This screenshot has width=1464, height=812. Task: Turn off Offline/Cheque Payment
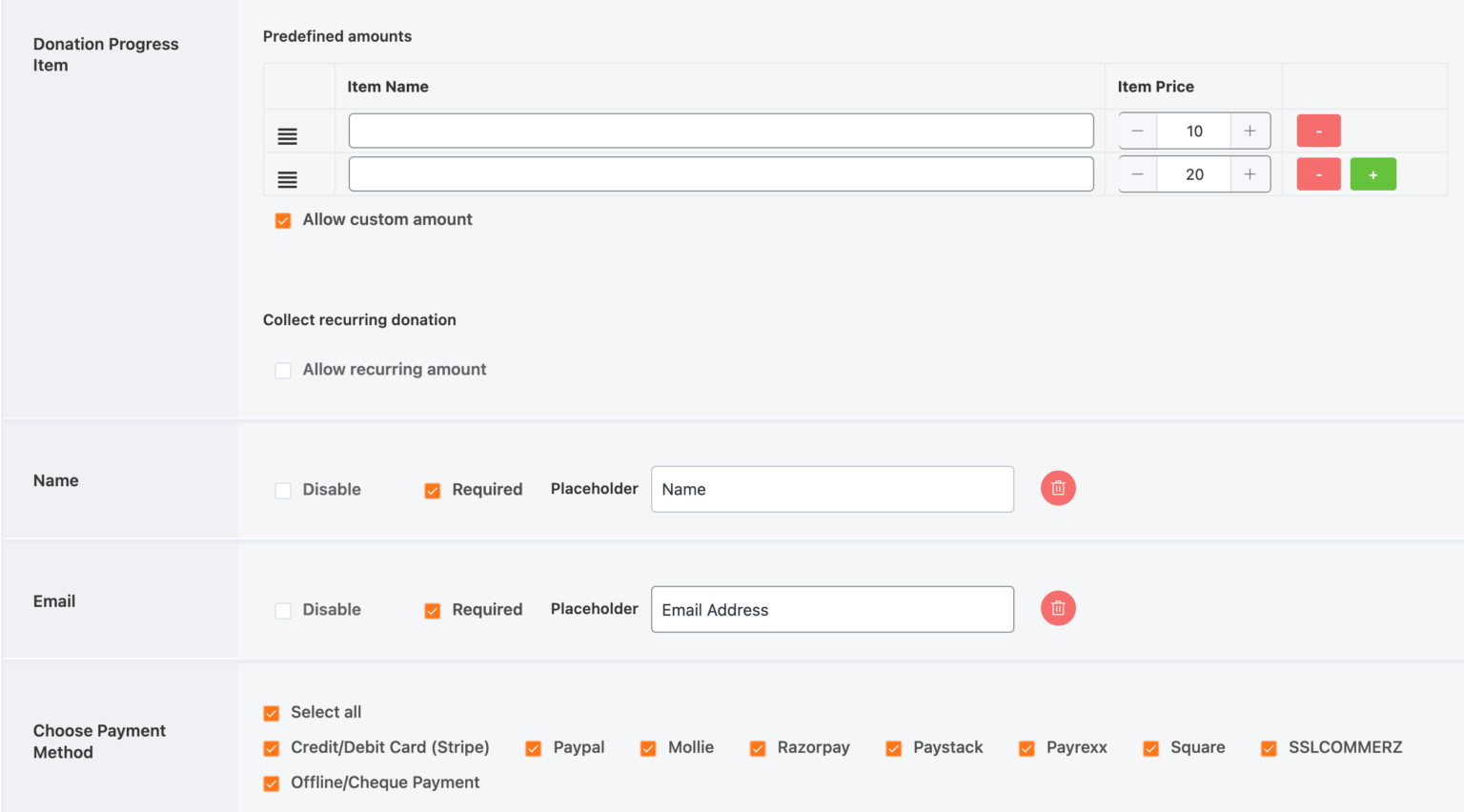click(x=271, y=782)
